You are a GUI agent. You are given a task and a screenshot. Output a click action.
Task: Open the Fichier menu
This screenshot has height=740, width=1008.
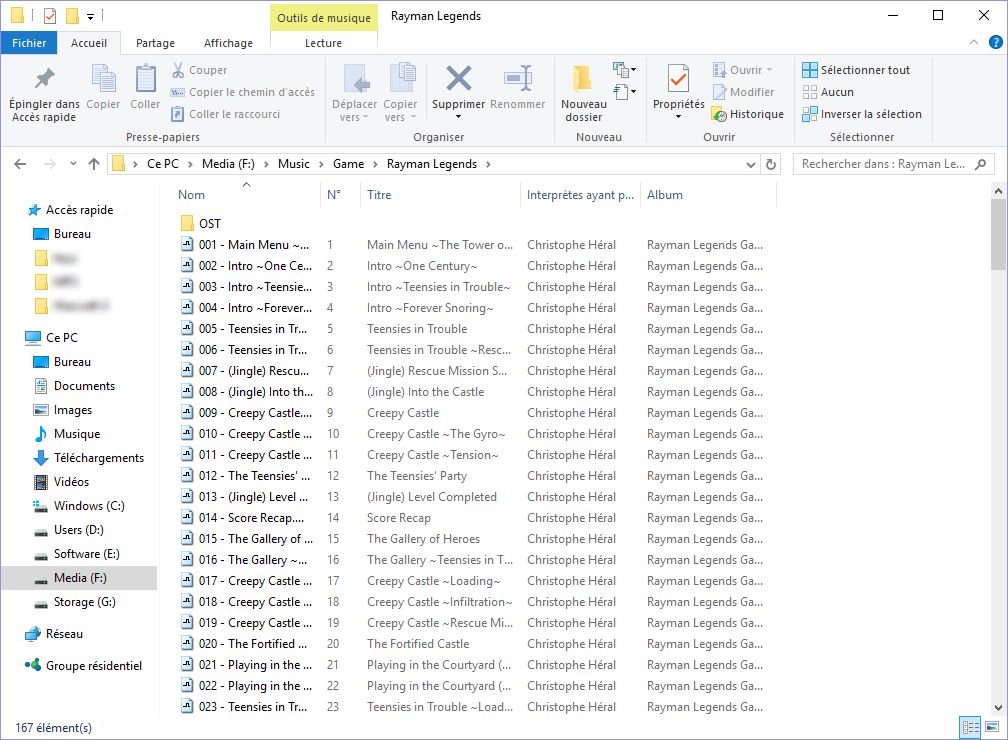click(x=29, y=43)
